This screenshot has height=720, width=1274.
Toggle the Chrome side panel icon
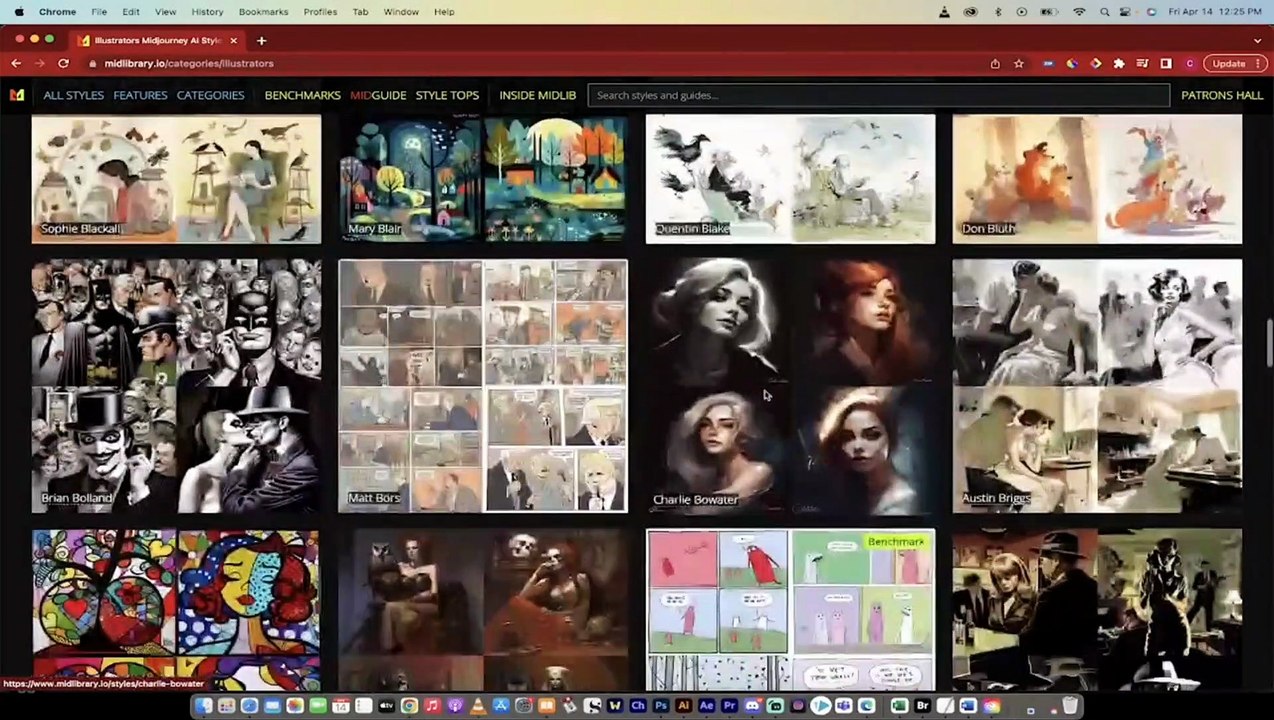click(x=1165, y=63)
